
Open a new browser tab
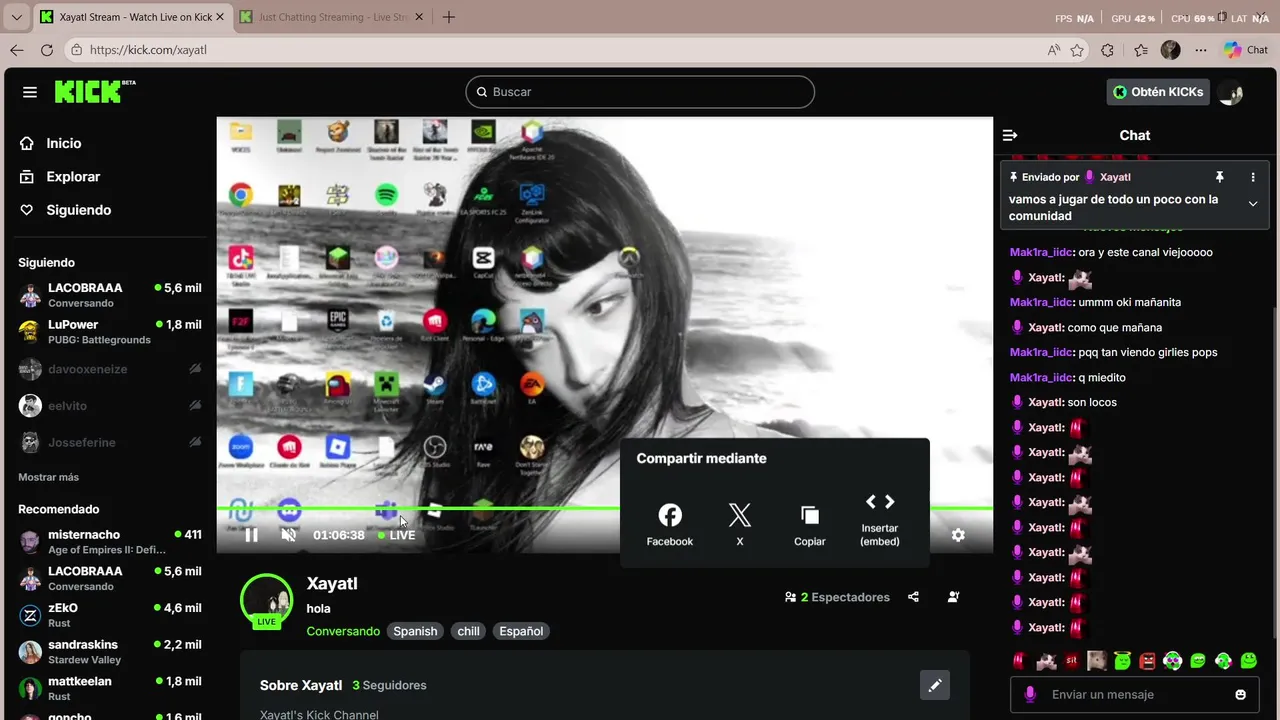pos(449,17)
